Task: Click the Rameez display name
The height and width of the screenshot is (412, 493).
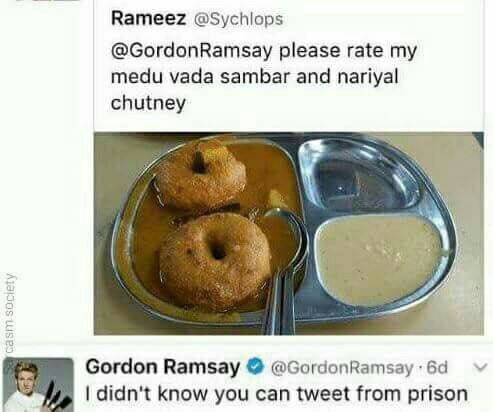Action: click(x=148, y=18)
